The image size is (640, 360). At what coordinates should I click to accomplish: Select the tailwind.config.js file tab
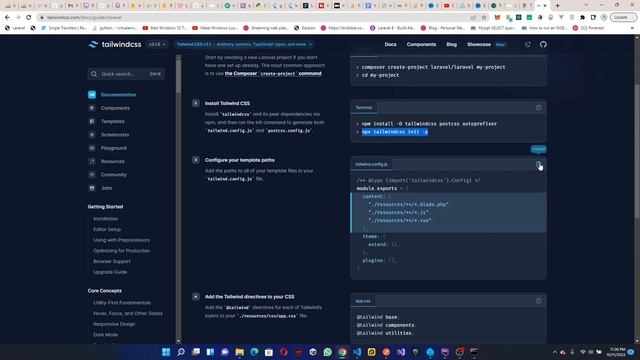pyautogui.click(x=371, y=164)
